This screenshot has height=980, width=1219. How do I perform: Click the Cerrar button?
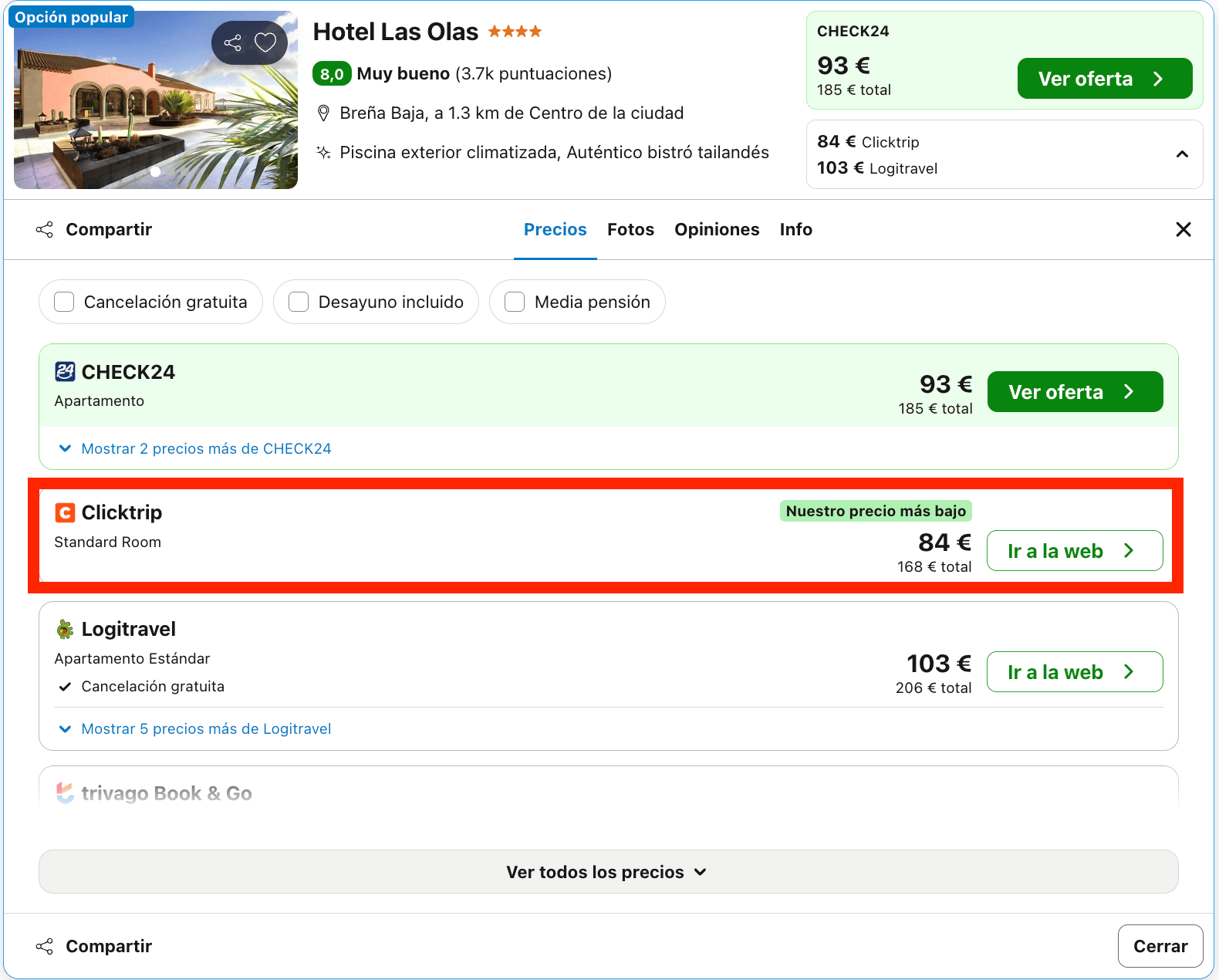(x=1160, y=946)
